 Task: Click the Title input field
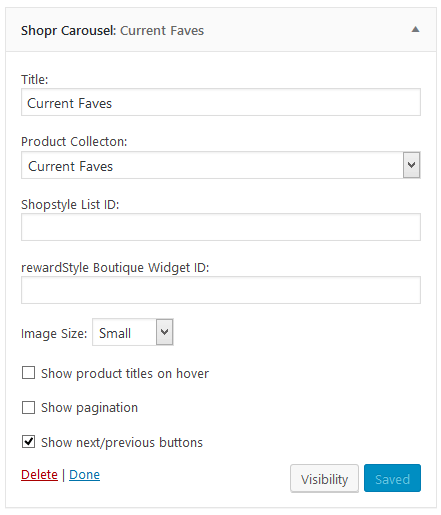[x=221, y=102]
